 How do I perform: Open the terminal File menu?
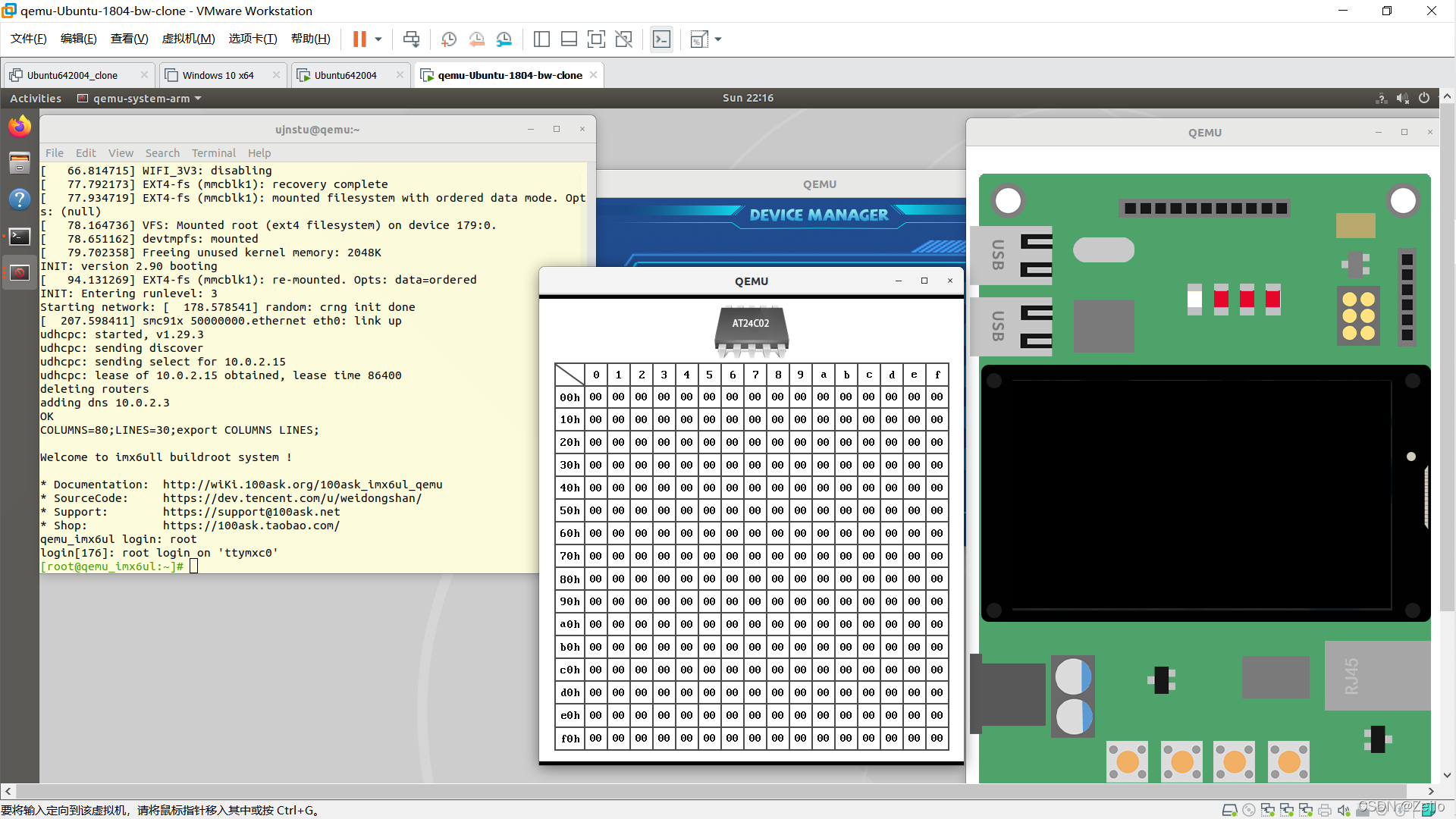click(55, 153)
